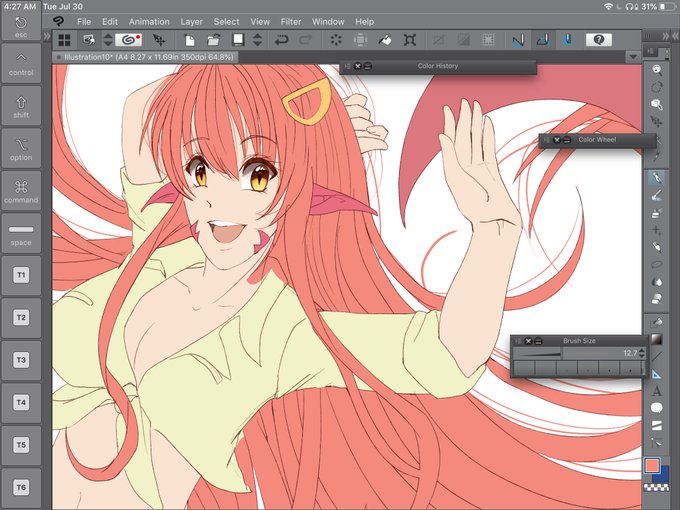Open the Window menu

tap(328, 22)
